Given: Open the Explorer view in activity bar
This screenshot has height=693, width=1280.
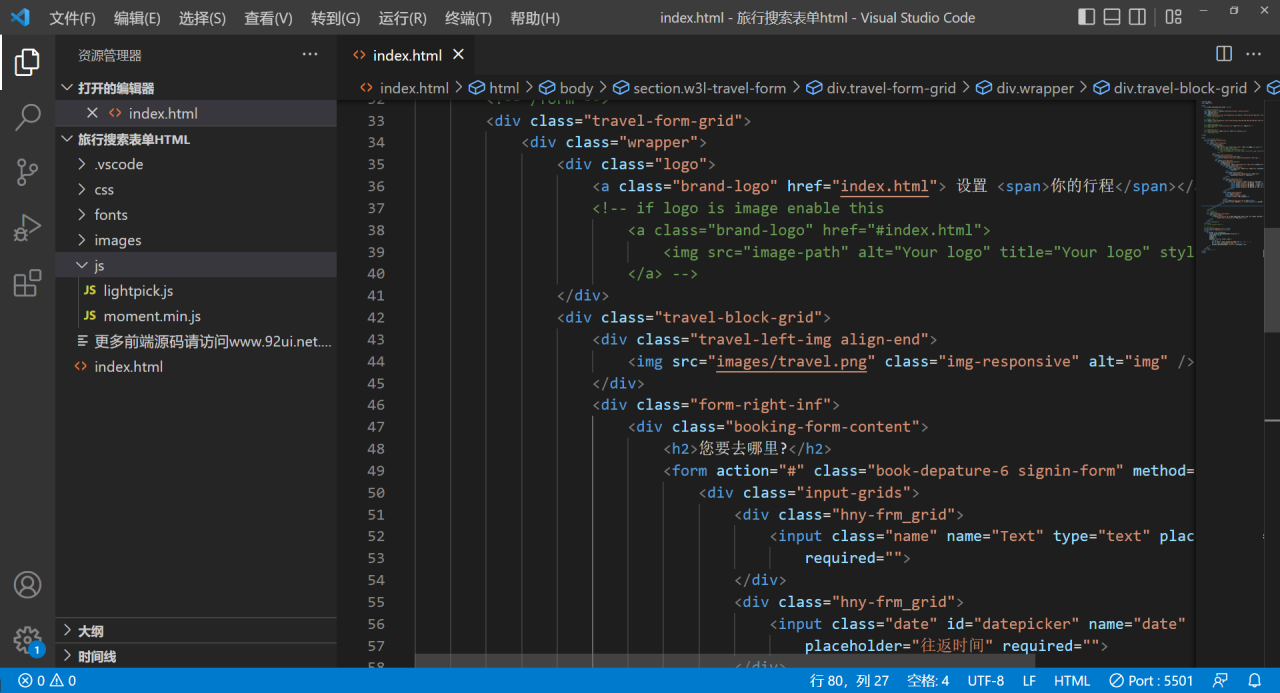Looking at the screenshot, I should point(27,63).
